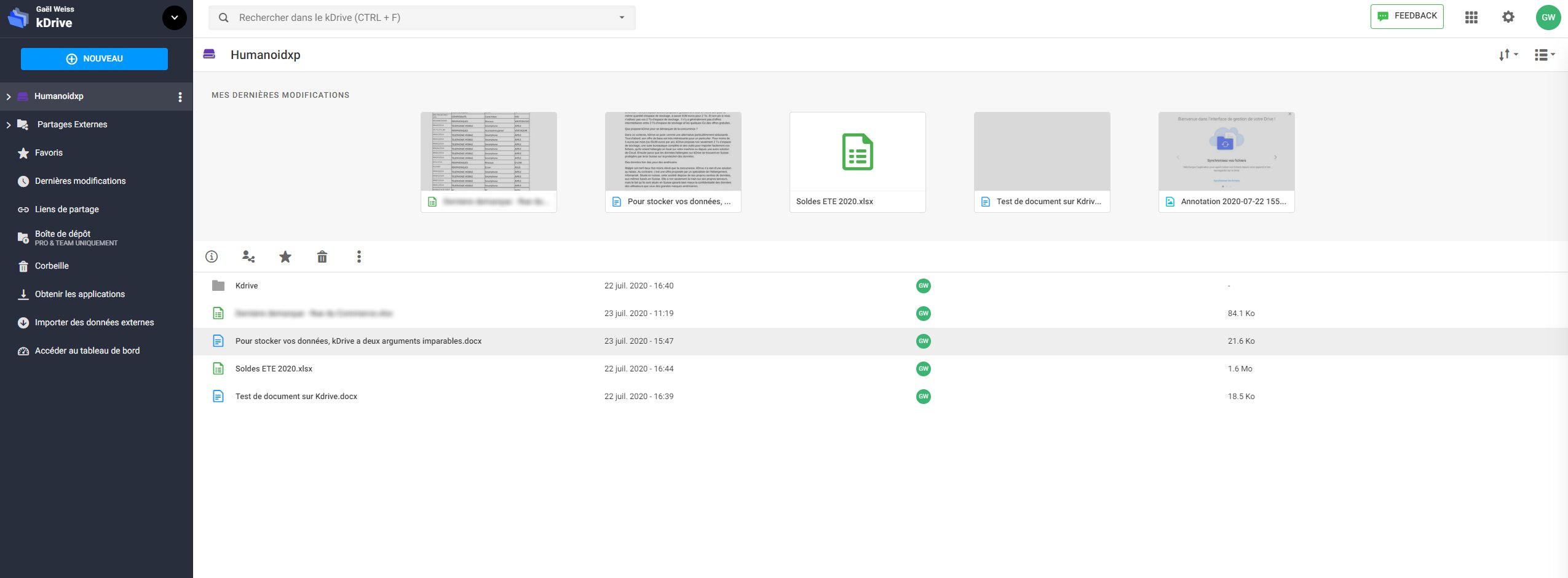Screen dimensions: 1568x578
Task: Click the Humanoidxp page title
Action: coord(266,55)
